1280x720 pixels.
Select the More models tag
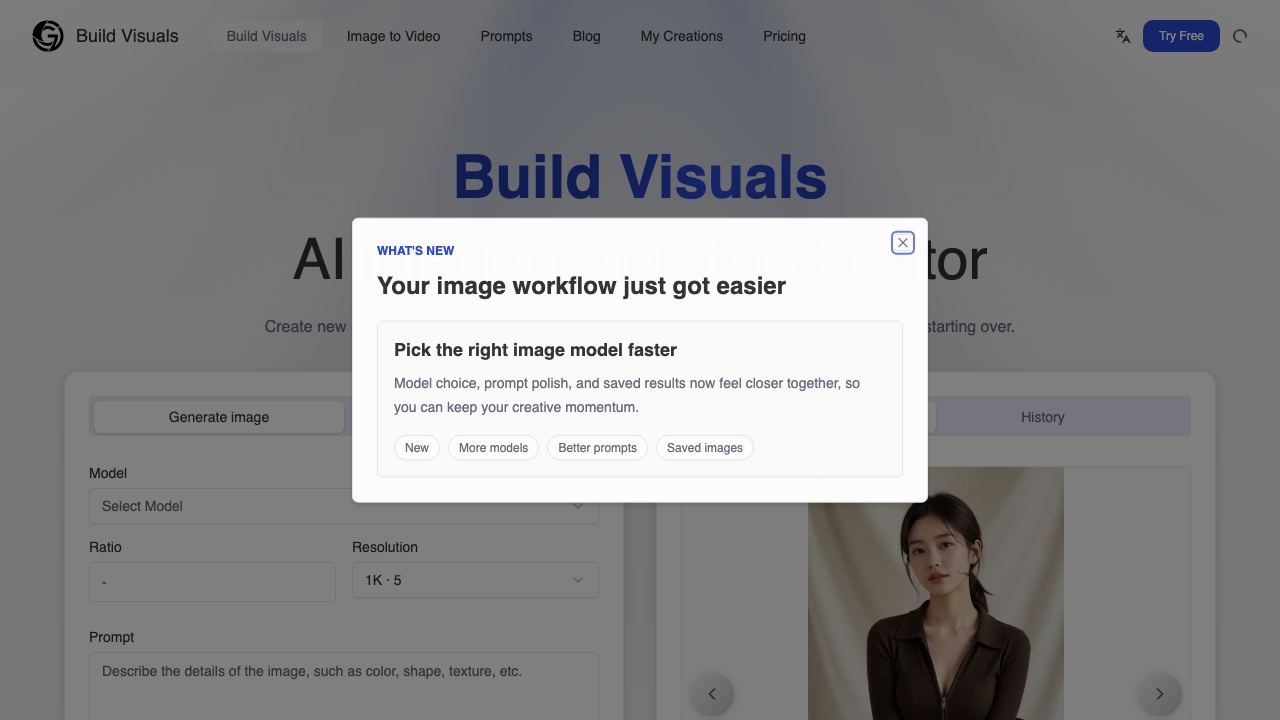point(493,448)
